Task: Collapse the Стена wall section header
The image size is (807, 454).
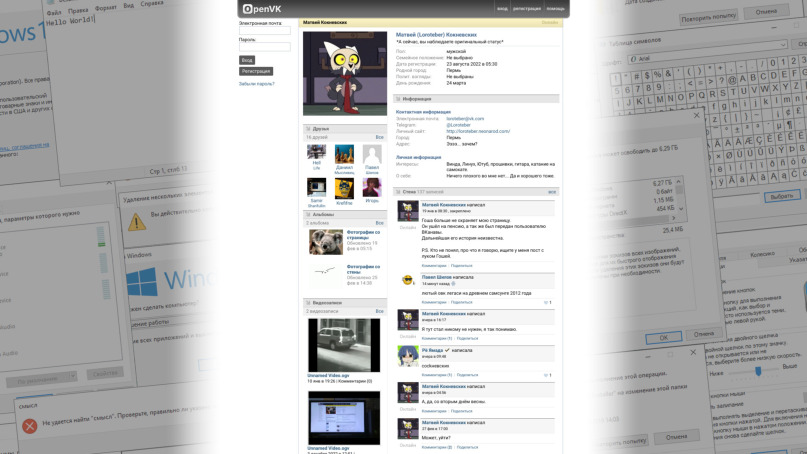Action: (476, 191)
